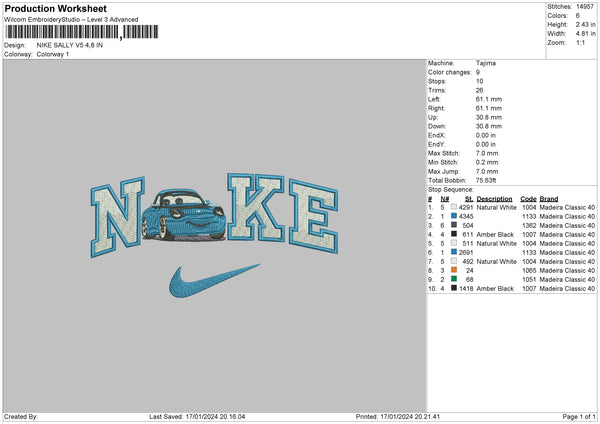Click the Up value '30.8 mm'
The height and width of the screenshot is (424, 600).
(x=489, y=117)
